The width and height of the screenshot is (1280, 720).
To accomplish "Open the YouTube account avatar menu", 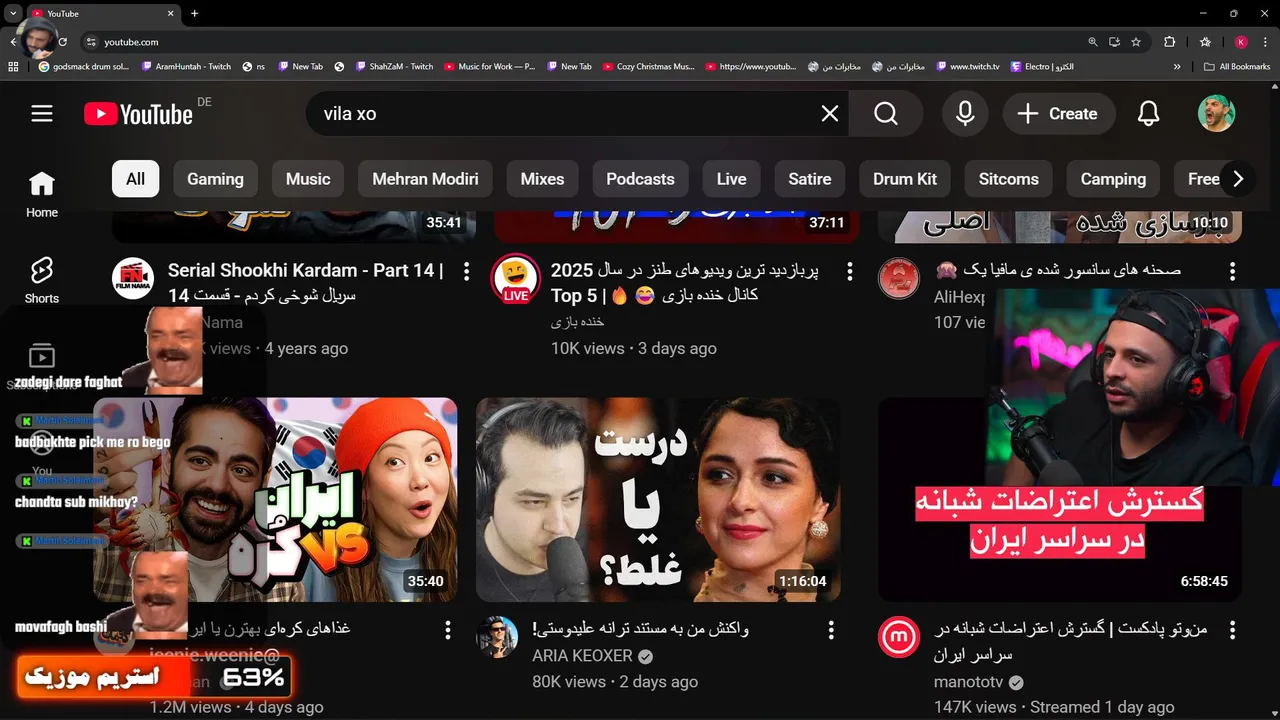I will [x=1217, y=114].
